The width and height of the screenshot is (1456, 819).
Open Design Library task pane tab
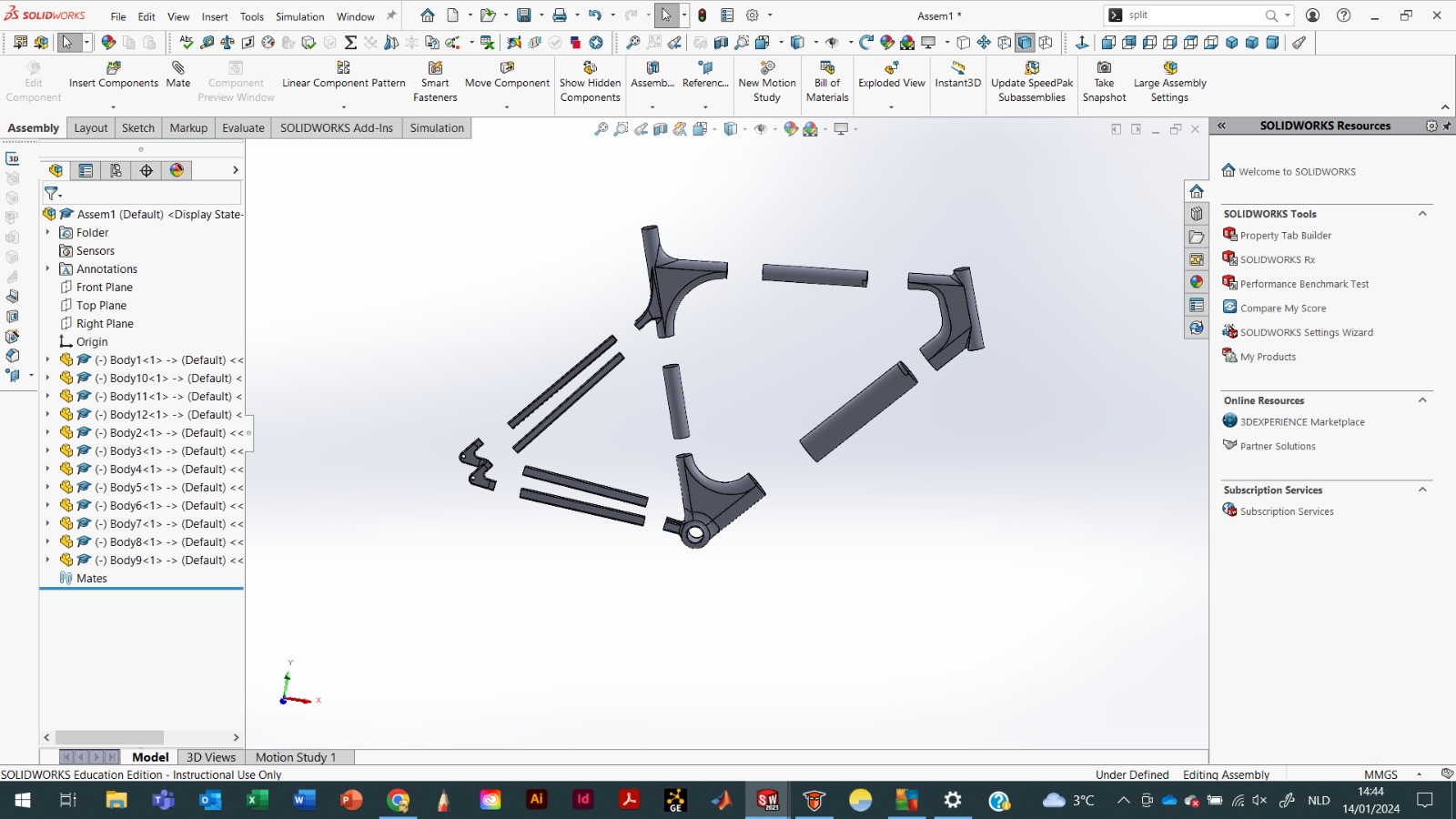[1197, 214]
